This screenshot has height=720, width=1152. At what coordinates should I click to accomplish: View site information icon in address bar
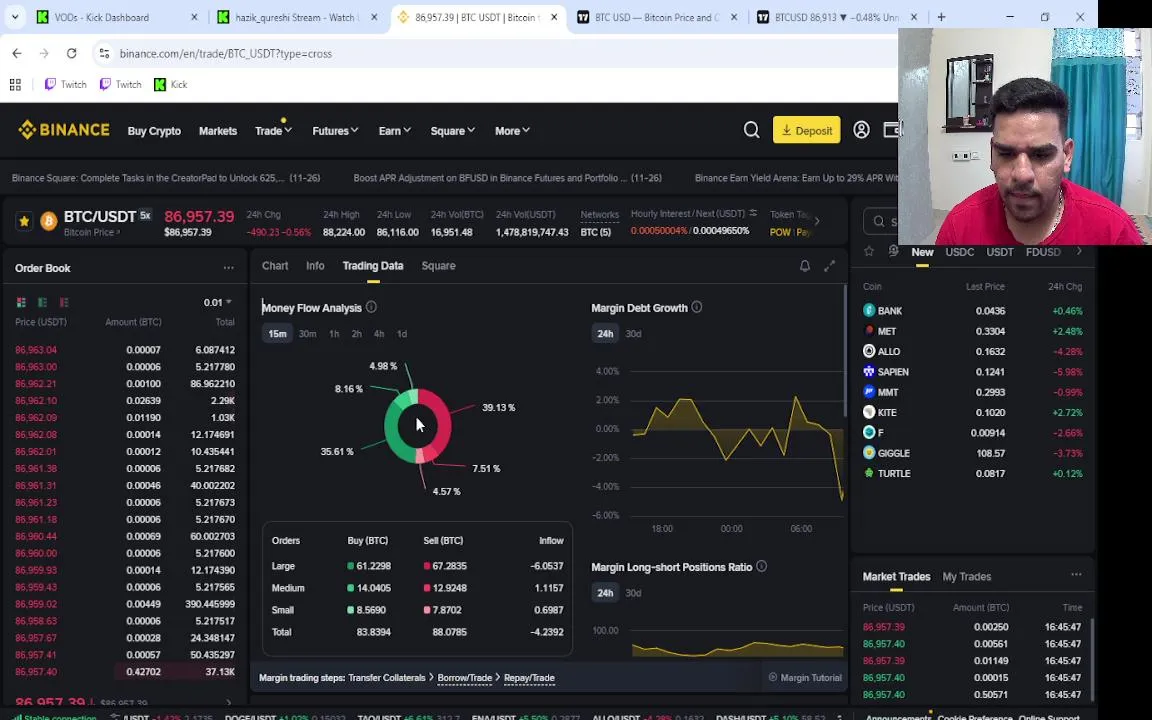pos(104,53)
